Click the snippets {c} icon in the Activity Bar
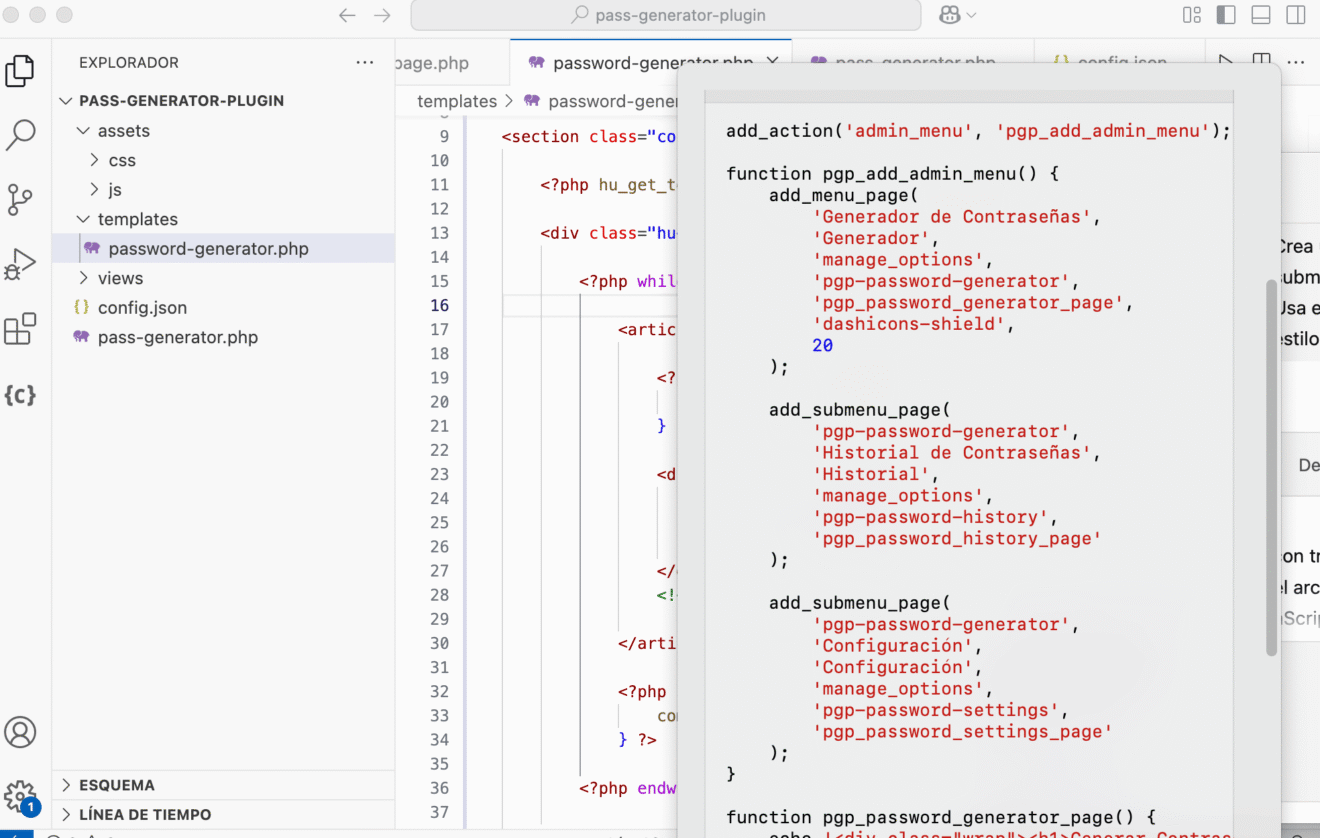The image size is (1320, 838). tap(21, 395)
